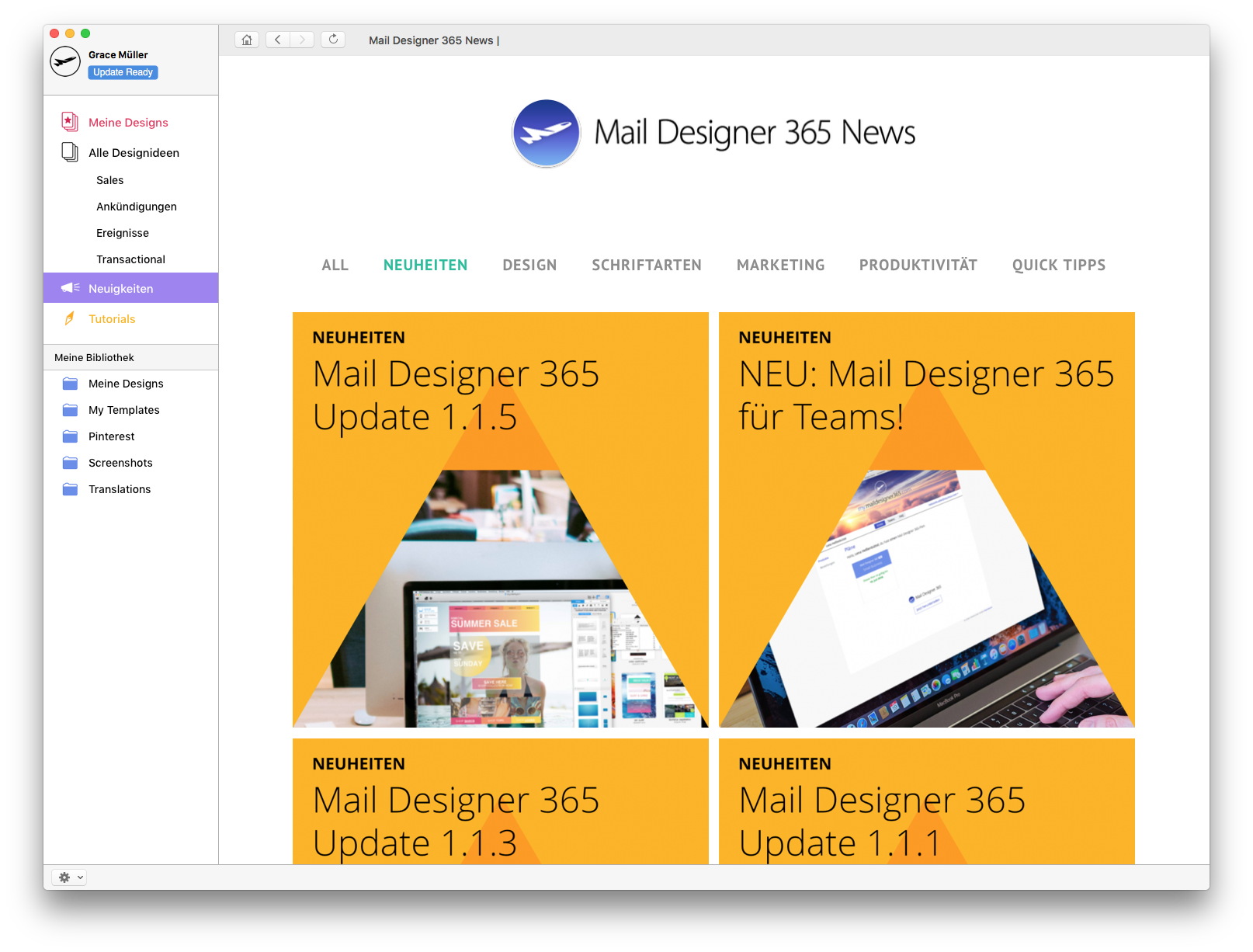Click the Meine Designs library folder icon
Viewport: 1253px width, 952px height.
70,384
